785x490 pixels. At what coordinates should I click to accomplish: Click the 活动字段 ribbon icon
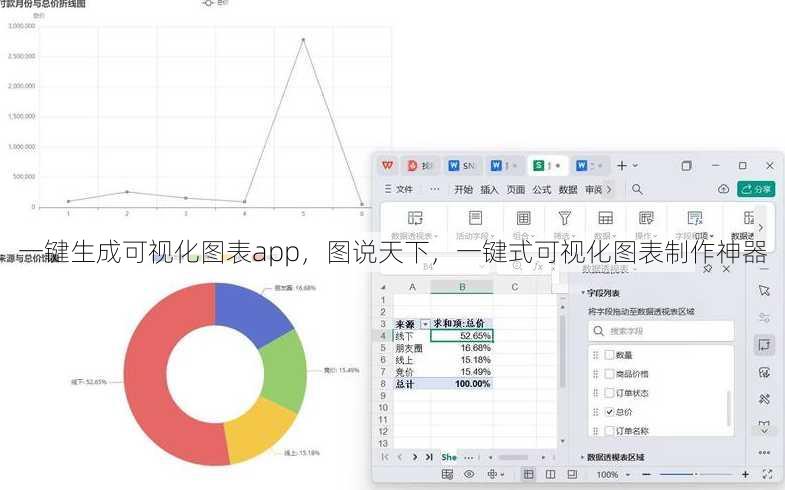[x=475, y=218]
